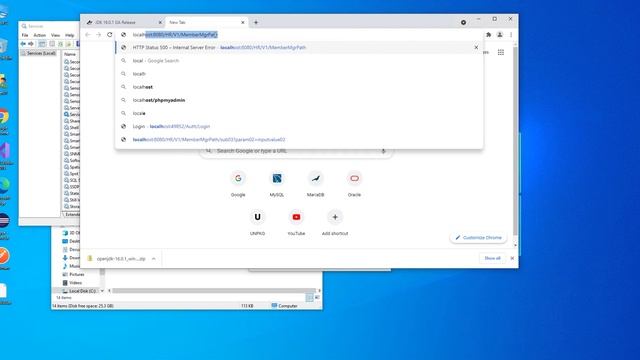The height and width of the screenshot is (360, 640).
Task: Open the Google apps grid
Action: (x=501, y=52)
